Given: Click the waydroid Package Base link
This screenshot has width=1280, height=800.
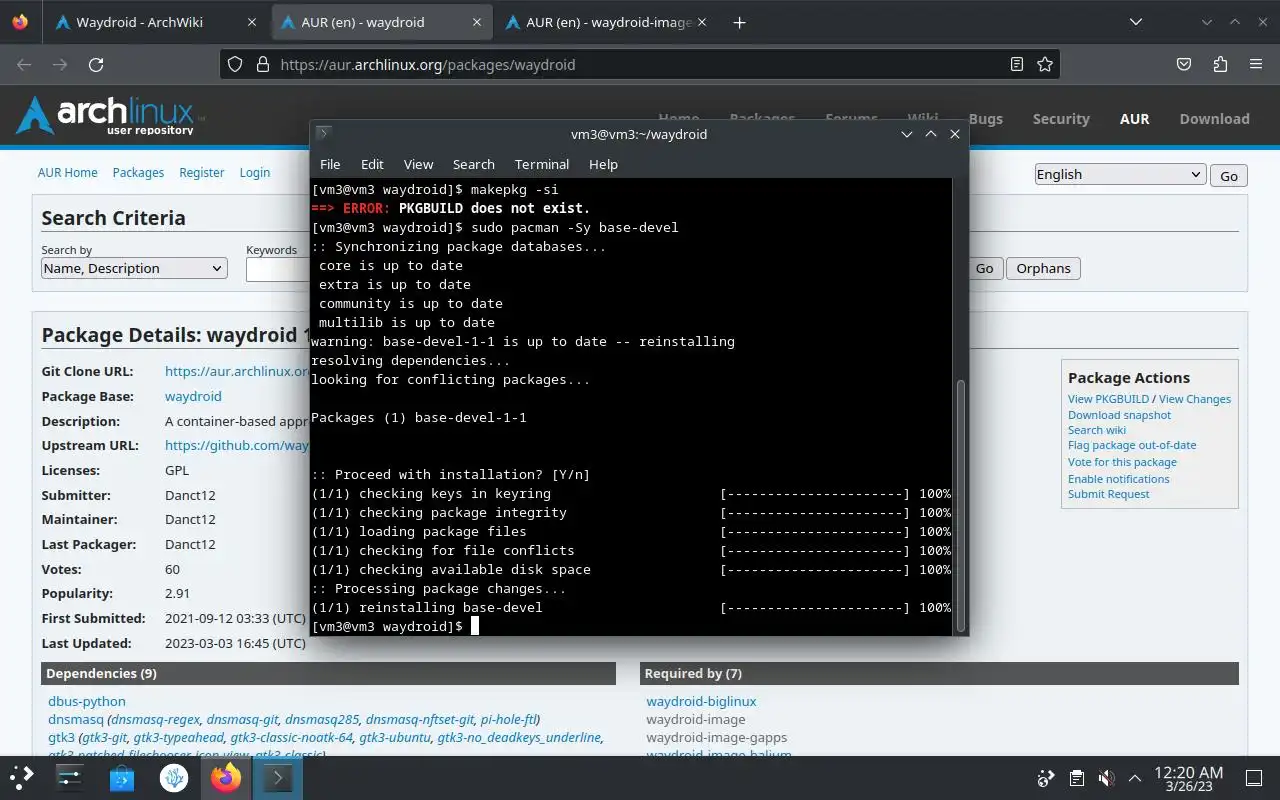Looking at the screenshot, I should click(193, 396).
